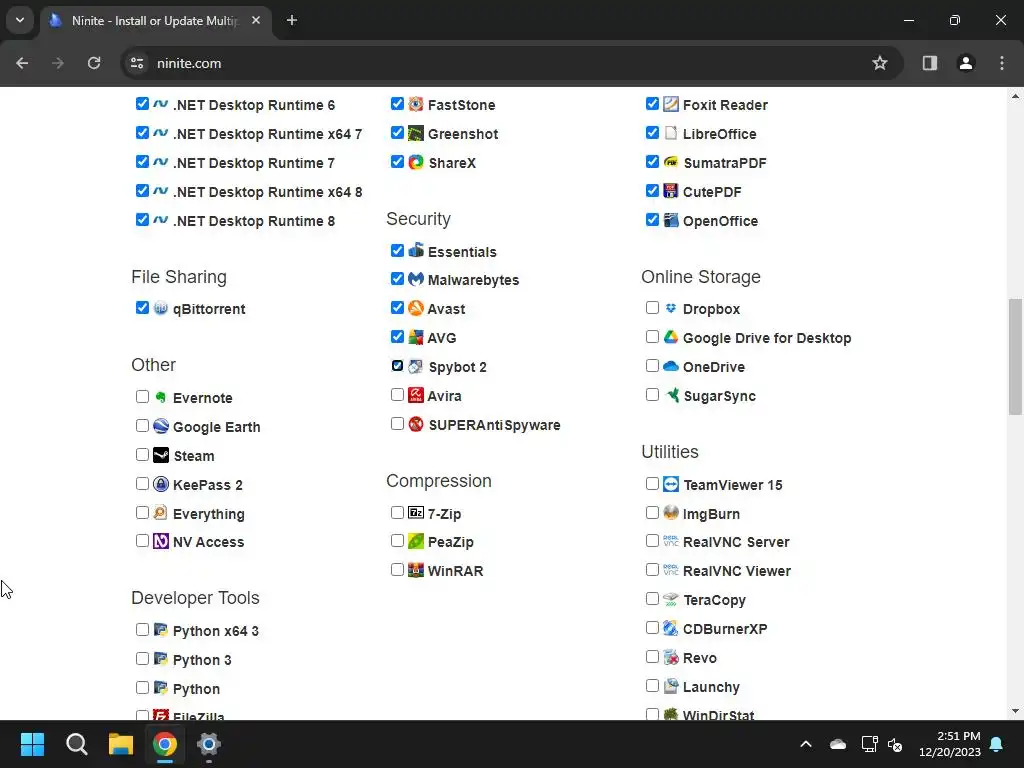Click the Greenshot icon
Viewport: 1024px width, 768px height.
pos(416,133)
